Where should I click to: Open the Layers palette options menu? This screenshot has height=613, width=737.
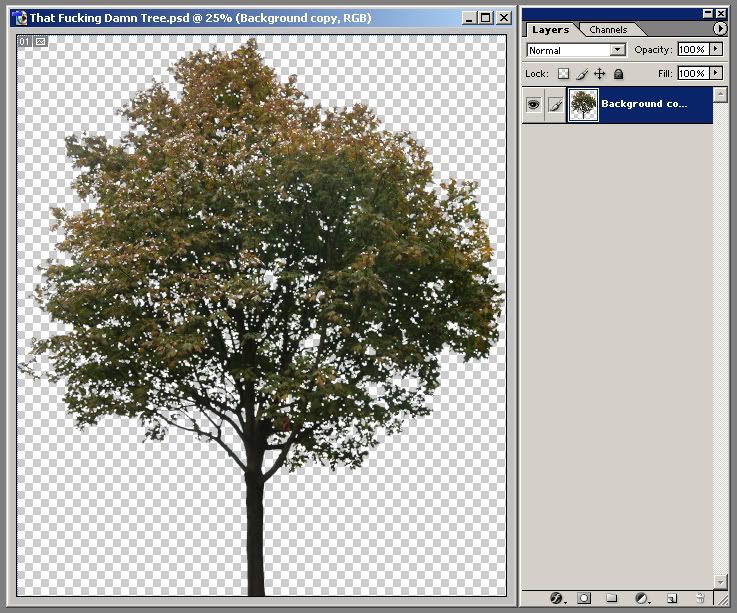click(719, 29)
